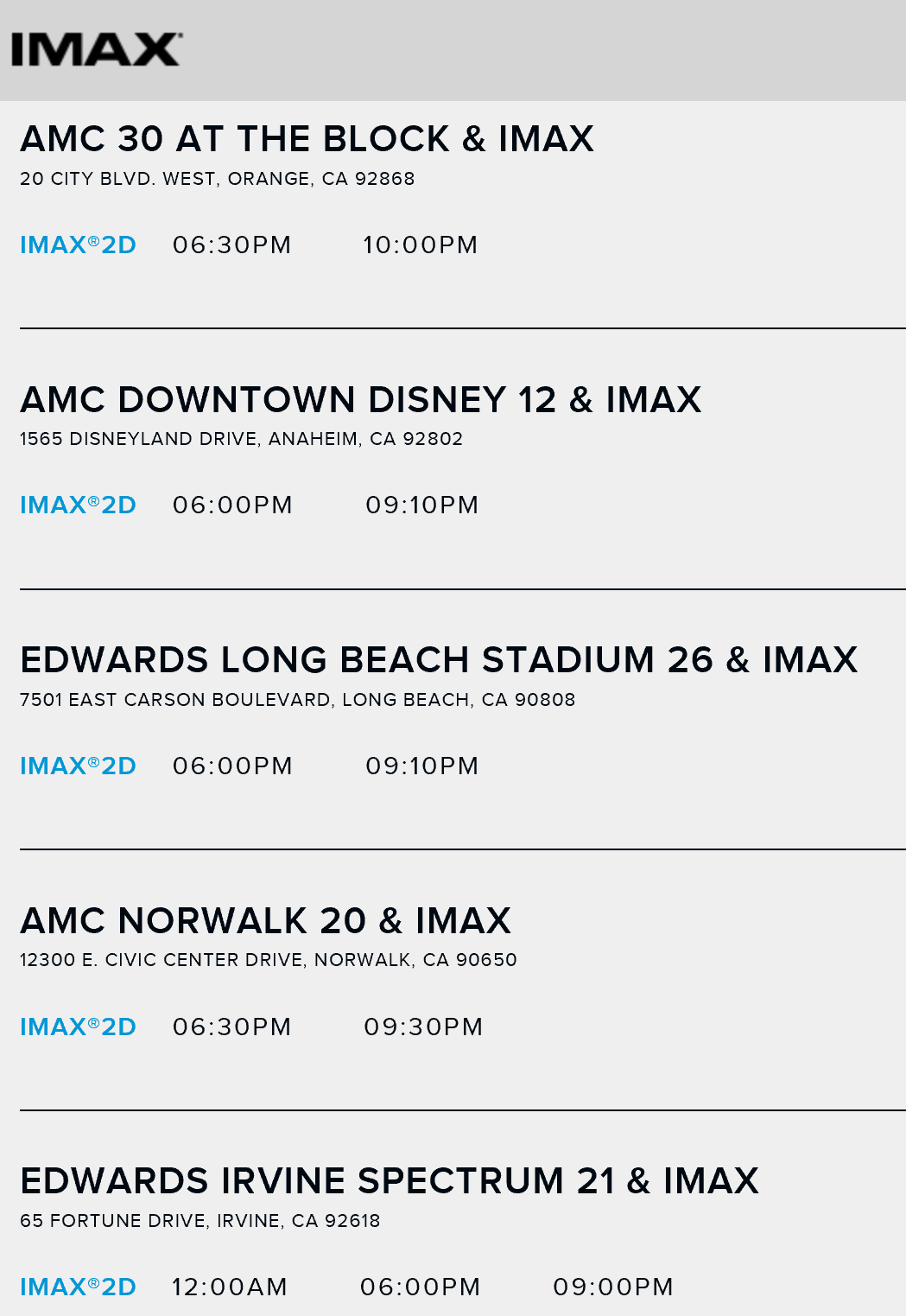The height and width of the screenshot is (1316, 906).
Task: Open AMC 30 at The Block & IMAX theater
Action: click(307, 139)
